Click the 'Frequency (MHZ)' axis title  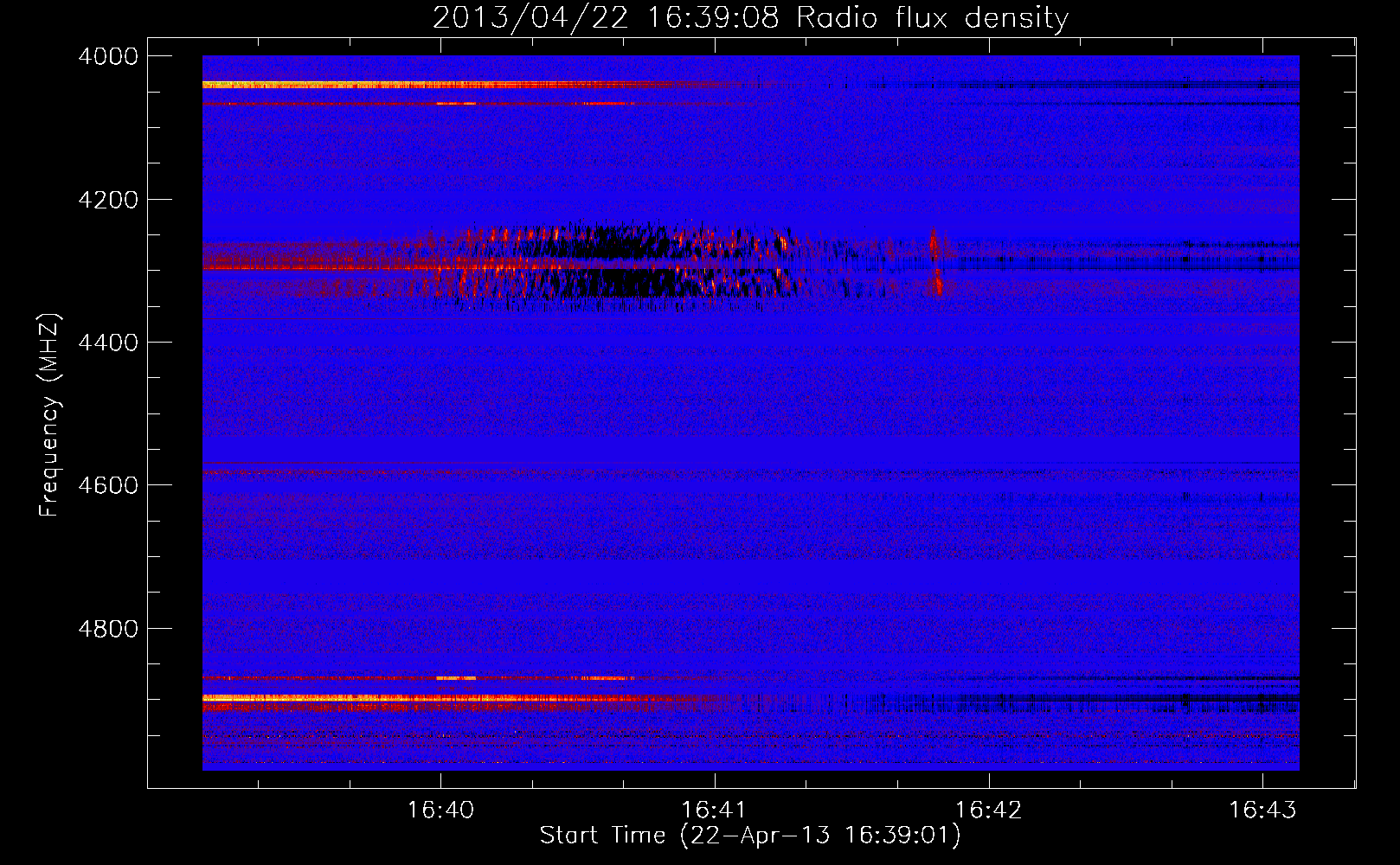(x=49, y=415)
